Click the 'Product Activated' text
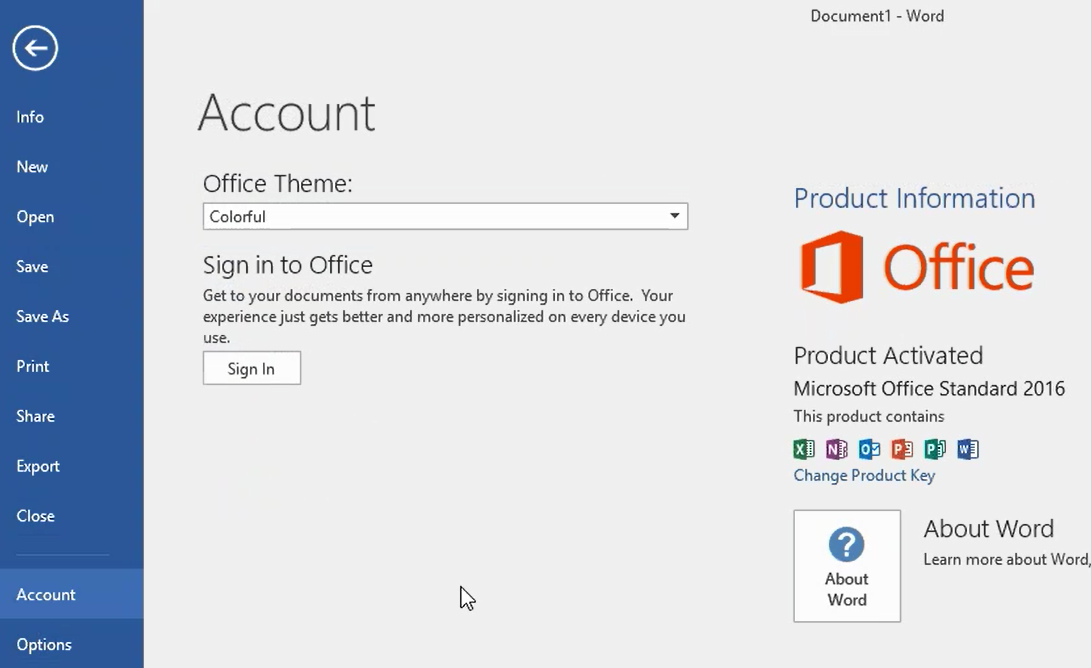 pos(889,356)
